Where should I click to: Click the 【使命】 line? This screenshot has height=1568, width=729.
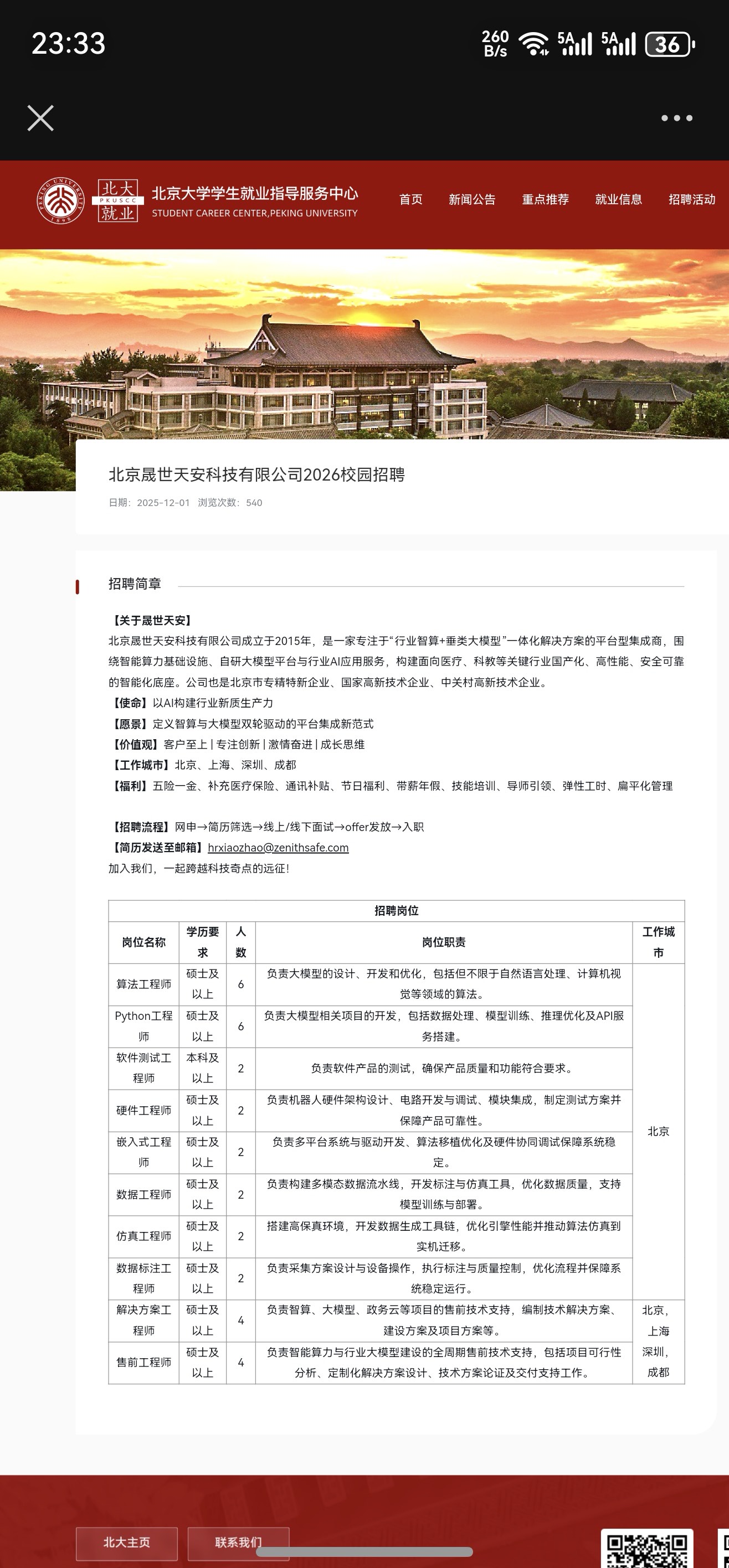point(191,703)
